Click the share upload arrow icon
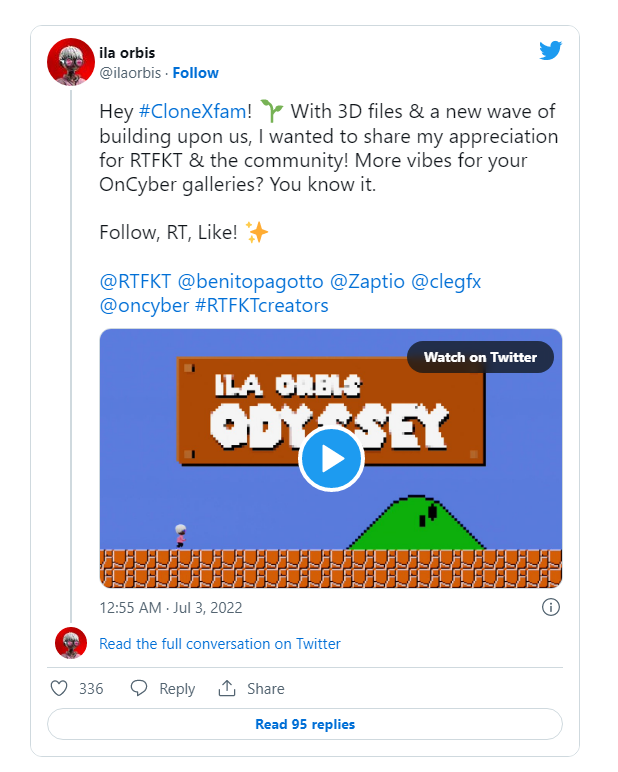The image size is (618, 772). [227, 688]
